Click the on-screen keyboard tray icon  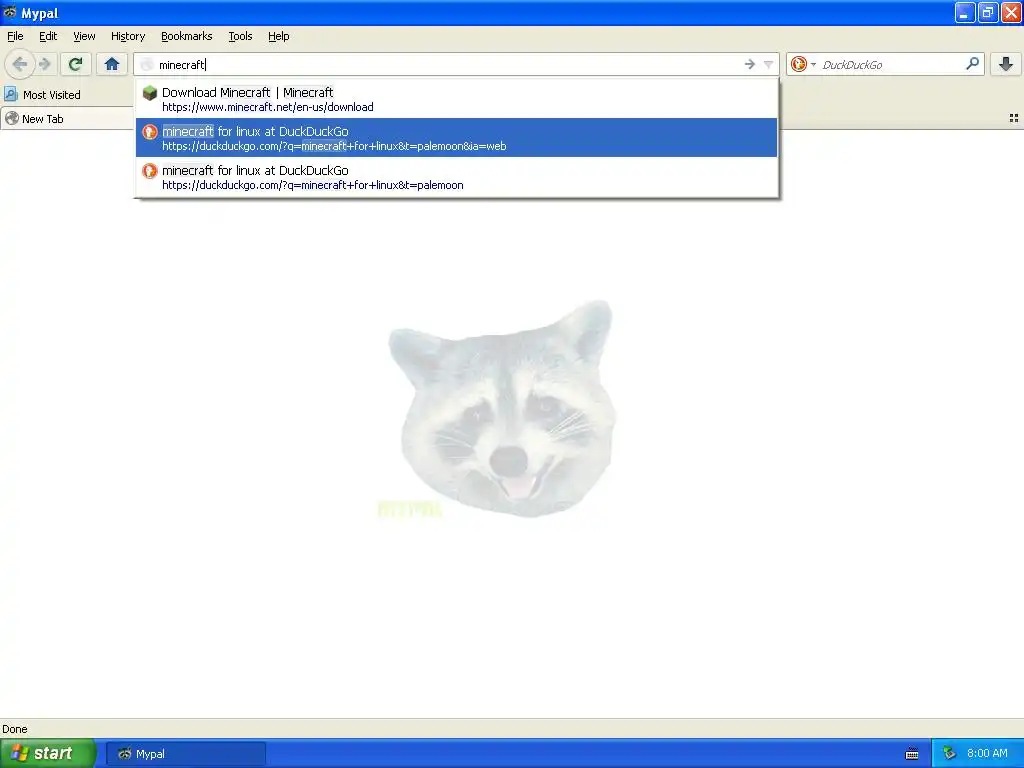[x=912, y=754]
